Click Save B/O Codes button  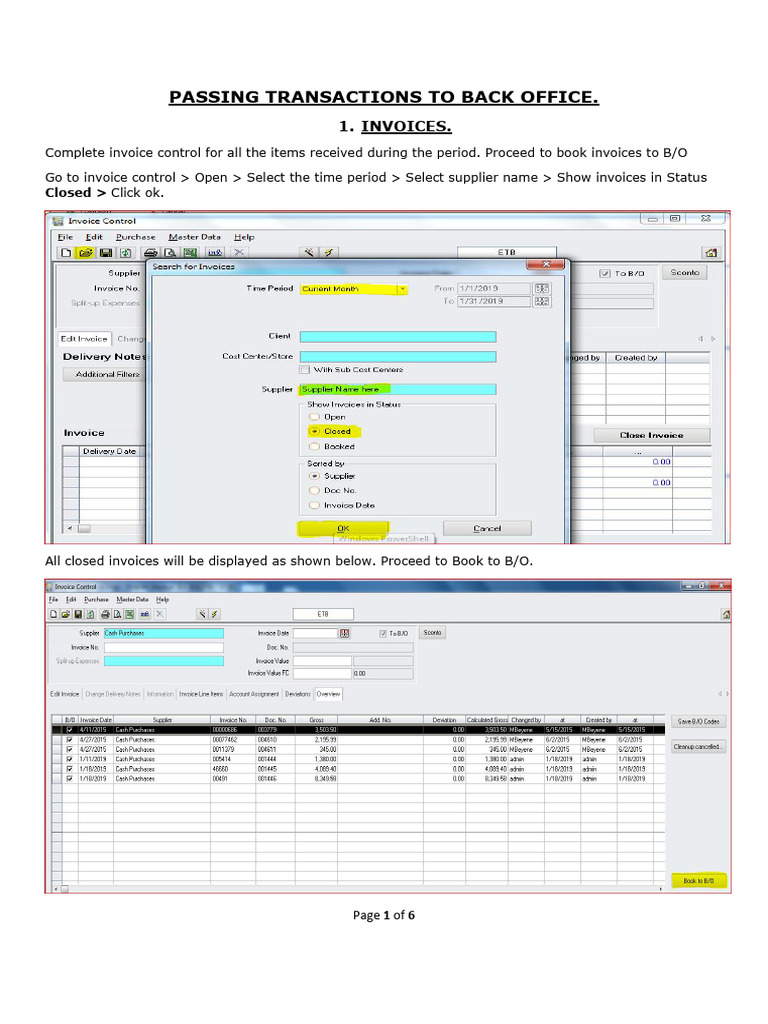pyautogui.click(x=698, y=722)
